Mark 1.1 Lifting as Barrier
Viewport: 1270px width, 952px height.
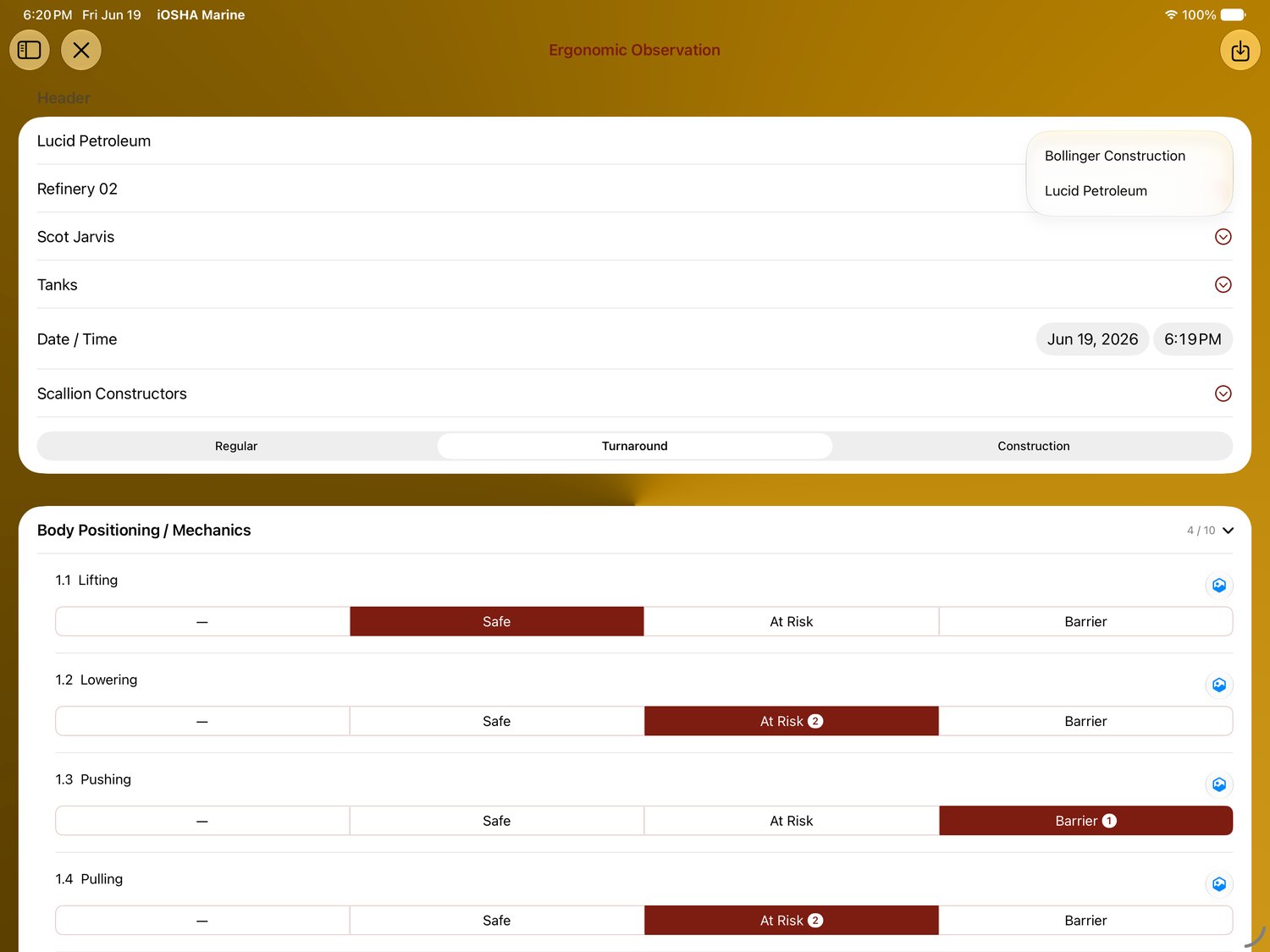pyautogui.click(x=1085, y=622)
